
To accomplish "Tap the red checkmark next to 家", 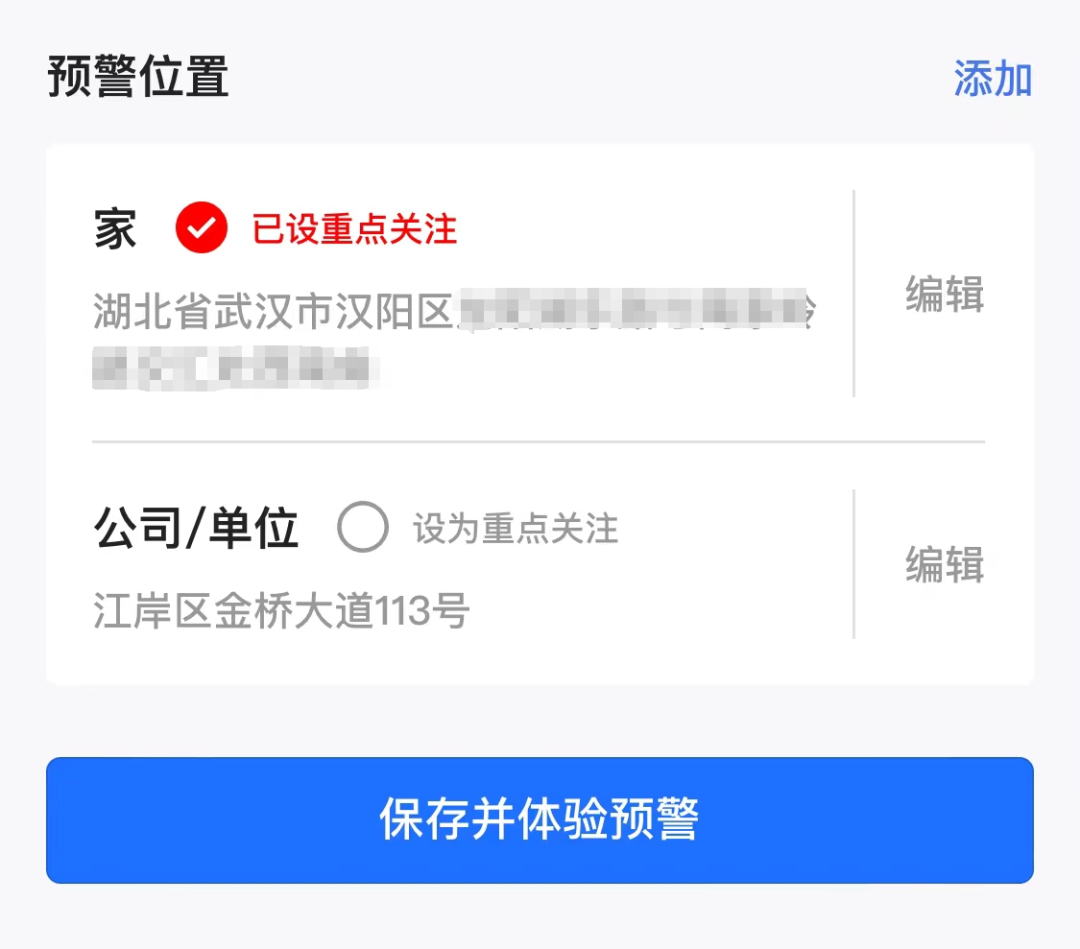I will [x=201, y=228].
